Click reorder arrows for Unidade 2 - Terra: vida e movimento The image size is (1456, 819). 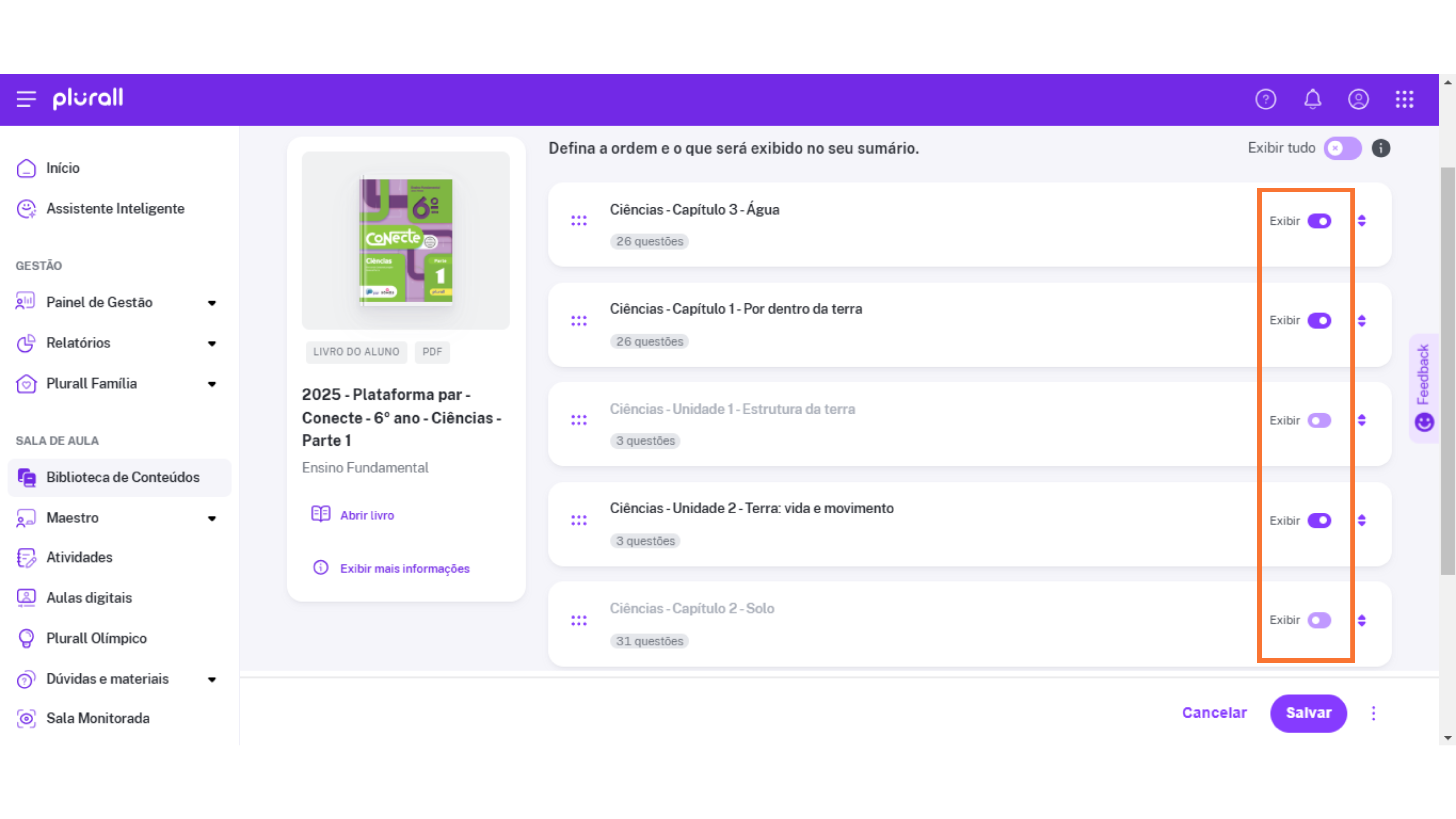1362,520
